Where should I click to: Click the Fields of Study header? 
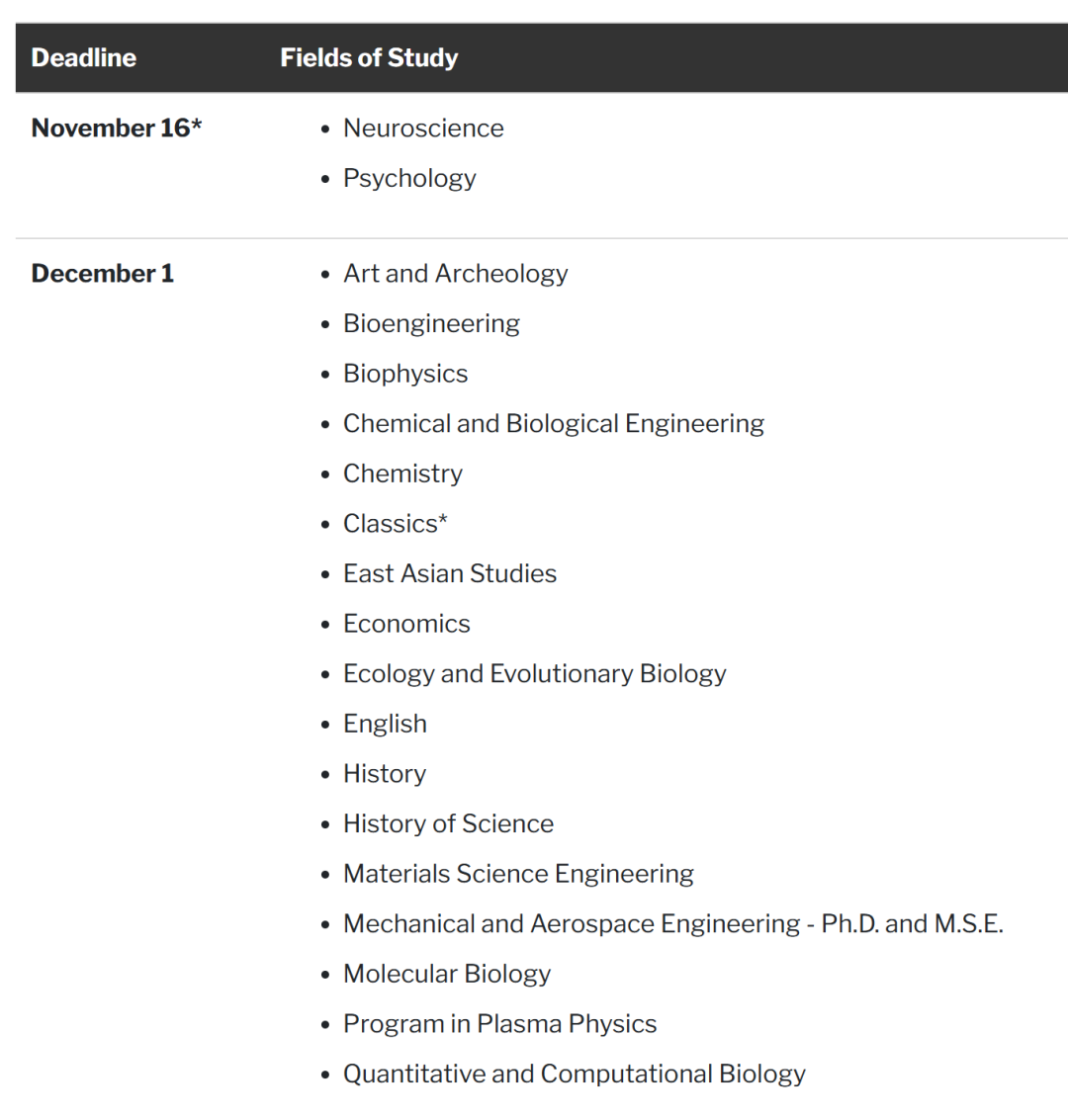369,58
